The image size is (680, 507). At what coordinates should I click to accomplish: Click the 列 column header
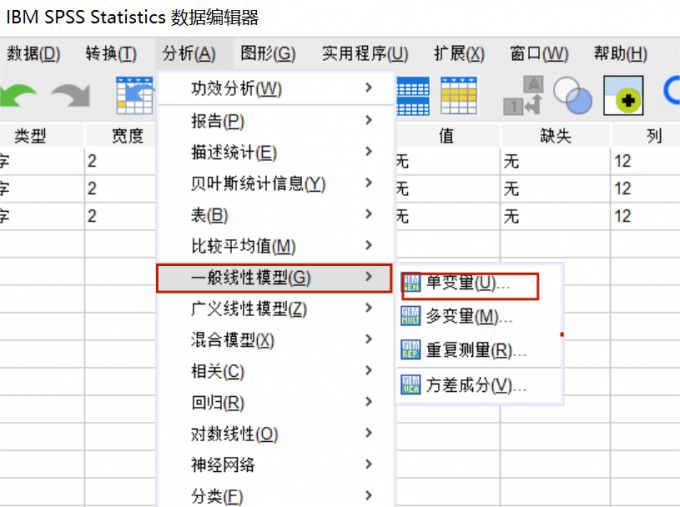(x=646, y=136)
